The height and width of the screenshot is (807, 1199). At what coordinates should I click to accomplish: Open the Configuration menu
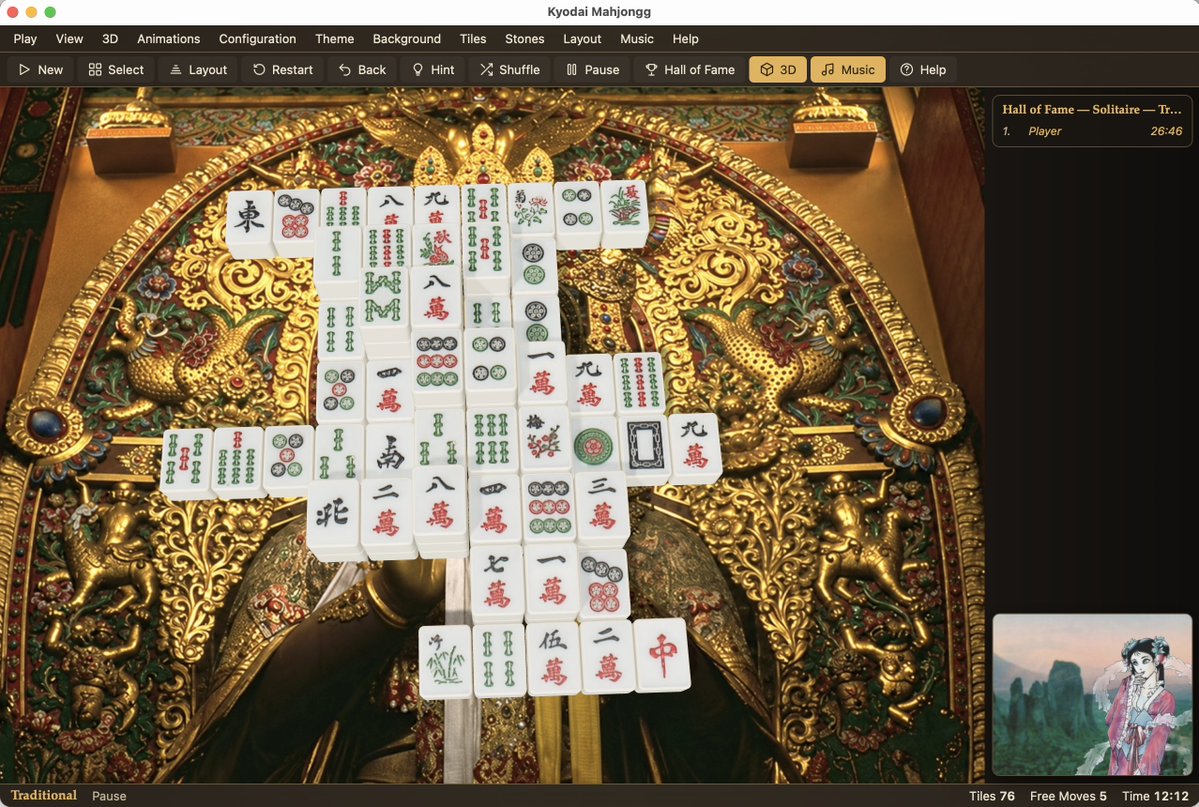coord(257,39)
